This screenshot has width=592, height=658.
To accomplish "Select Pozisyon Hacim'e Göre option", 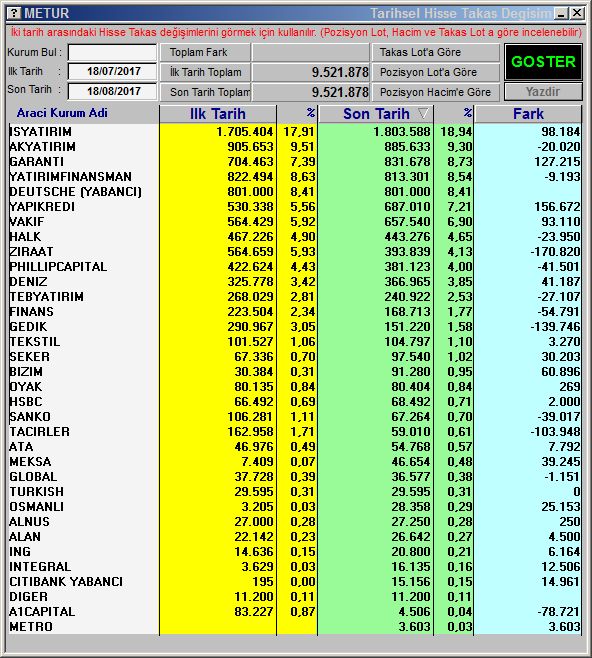I will 436,92.
